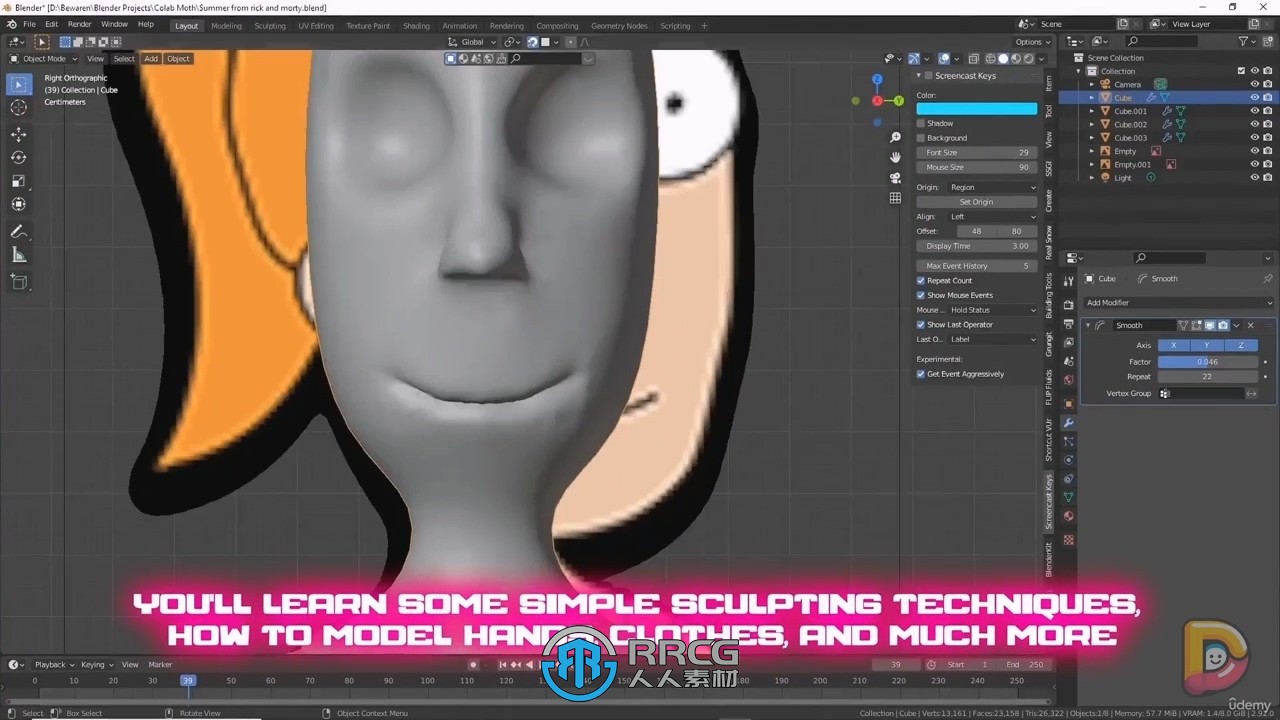Select solid viewport shading mode
Image resolution: width=1280 pixels, height=720 pixels.
[x=1003, y=59]
